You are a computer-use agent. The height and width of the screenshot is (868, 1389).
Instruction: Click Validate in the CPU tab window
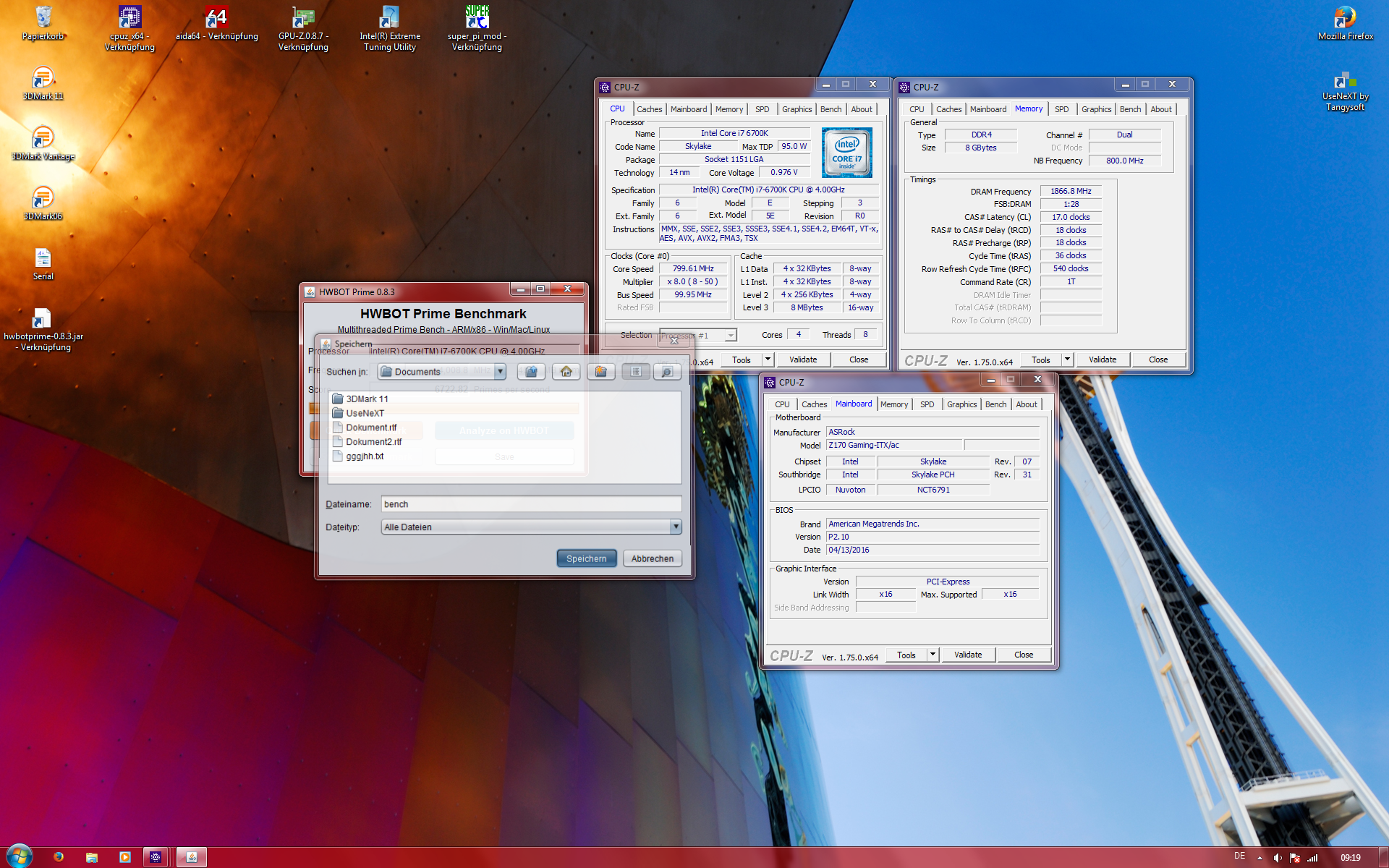tap(802, 359)
